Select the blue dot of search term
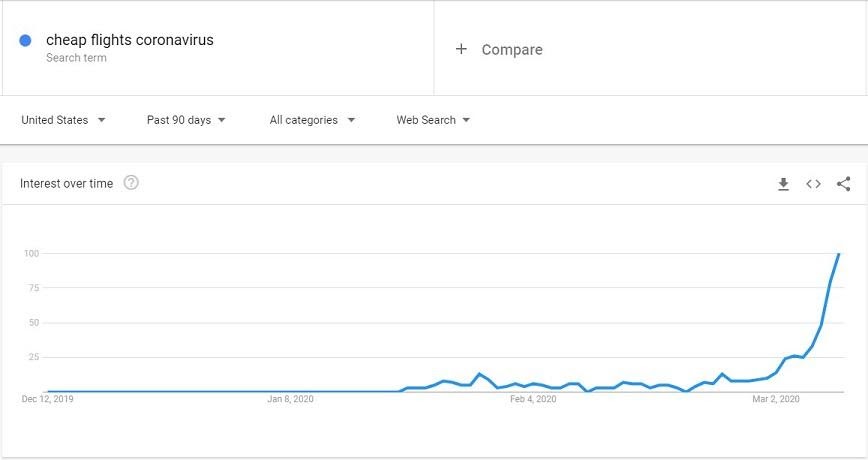This screenshot has height=460, width=868. 25,40
